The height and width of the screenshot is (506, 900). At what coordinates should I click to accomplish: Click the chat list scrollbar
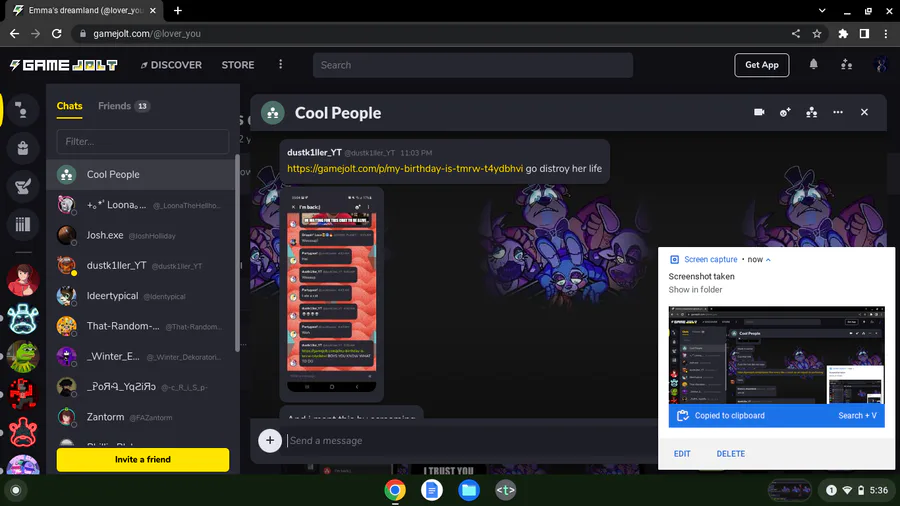(237, 252)
